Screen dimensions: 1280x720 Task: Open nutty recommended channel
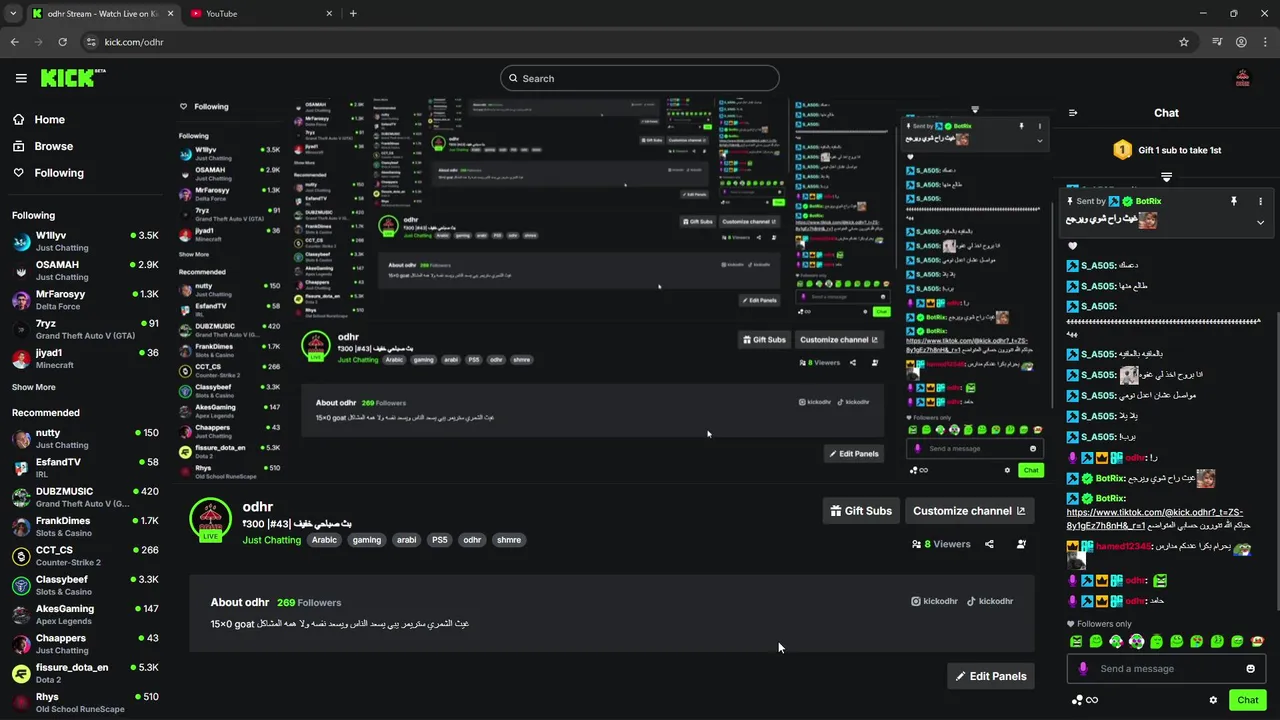tap(85, 438)
